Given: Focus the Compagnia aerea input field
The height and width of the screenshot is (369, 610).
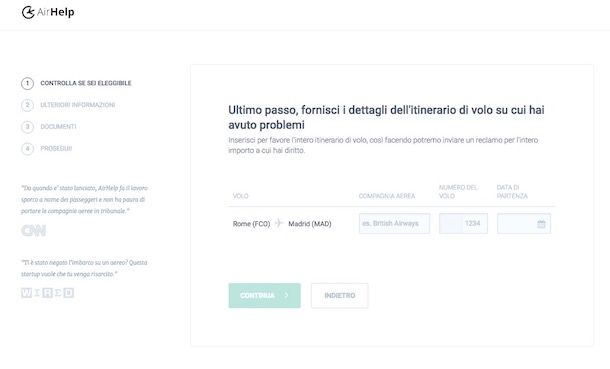Looking at the screenshot, I should pos(394,224).
